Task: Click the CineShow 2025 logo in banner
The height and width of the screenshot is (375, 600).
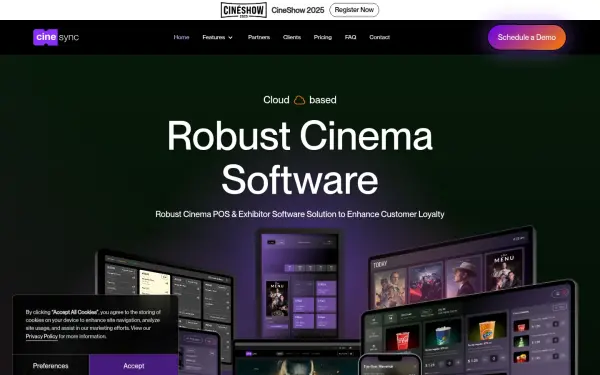Action: [x=244, y=10]
